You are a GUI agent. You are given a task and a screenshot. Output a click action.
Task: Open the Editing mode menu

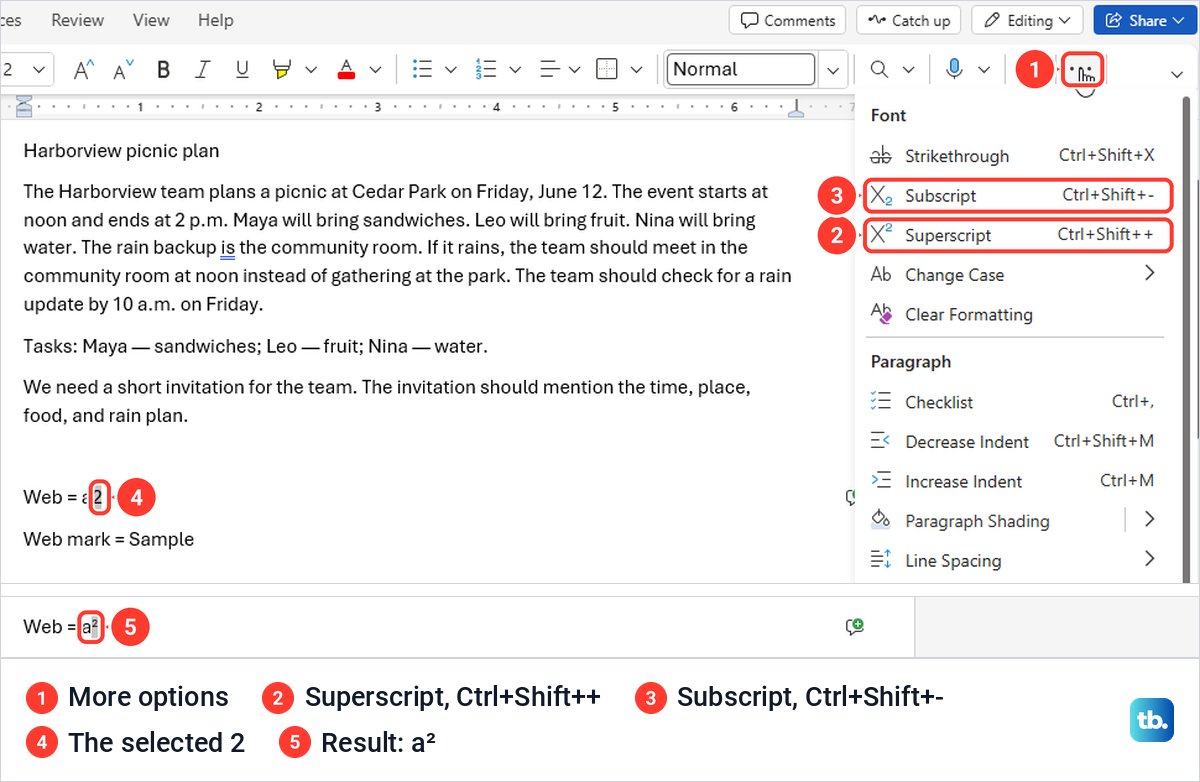pyautogui.click(x=1027, y=20)
